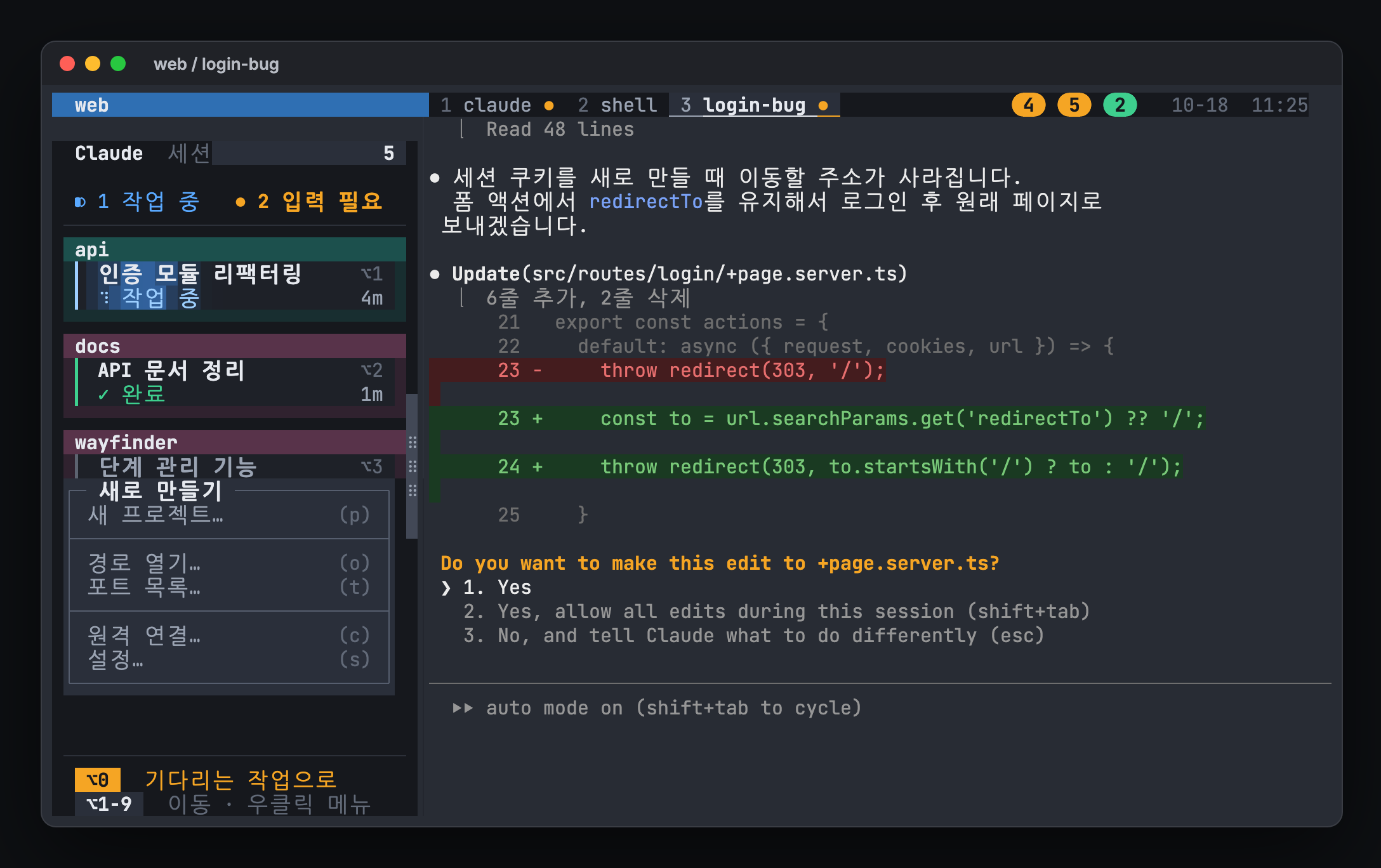The width and height of the screenshot is (1381, 868).
Task: Click the Claude 세션 count 5
Action: pos(389,153)
